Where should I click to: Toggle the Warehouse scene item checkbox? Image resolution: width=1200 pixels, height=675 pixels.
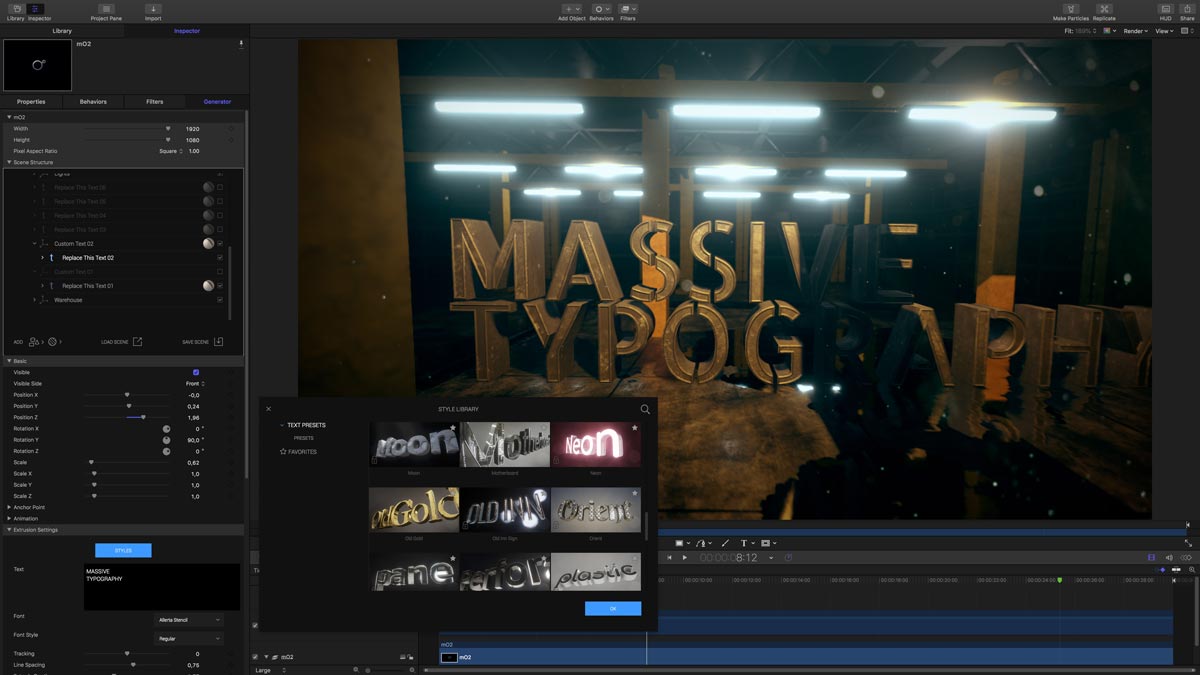pyautogui.click(x=220, y=300)
